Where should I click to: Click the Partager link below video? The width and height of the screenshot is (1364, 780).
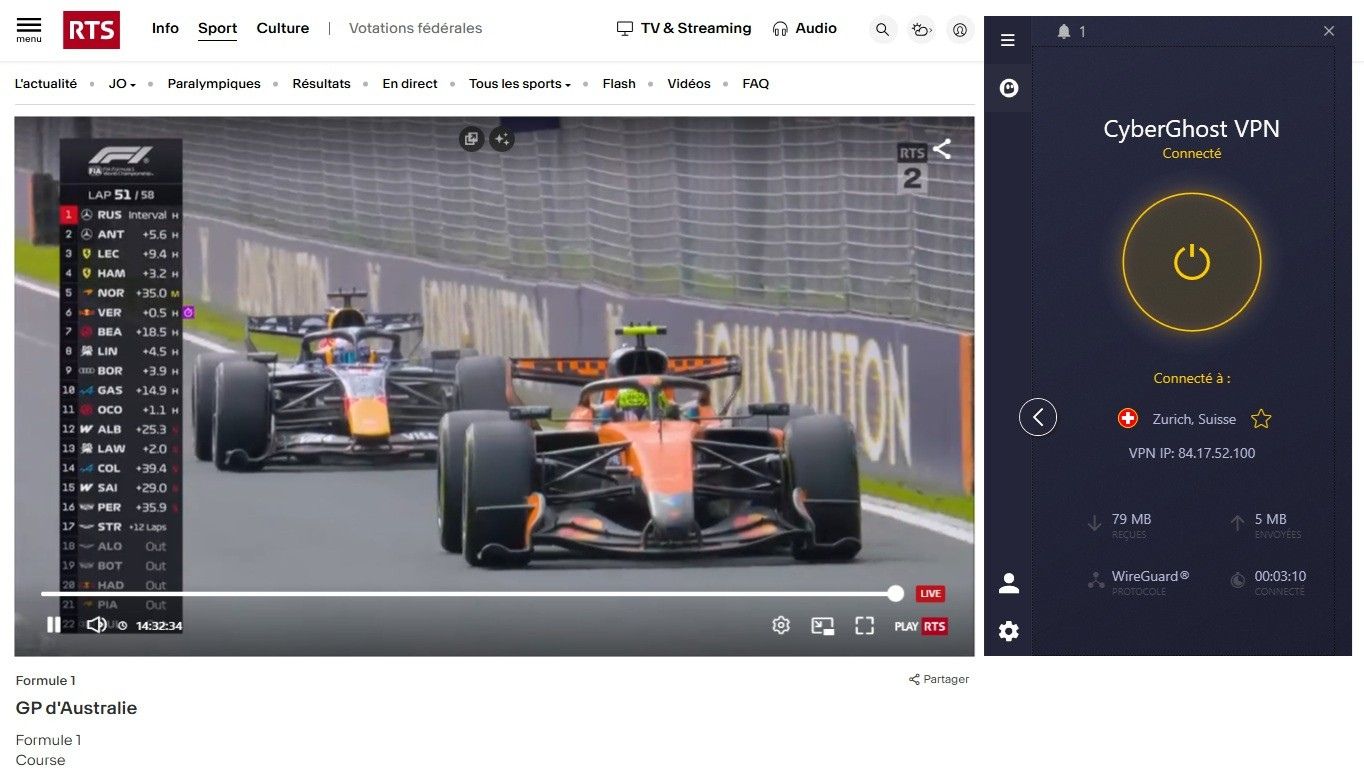pos(939,679)
